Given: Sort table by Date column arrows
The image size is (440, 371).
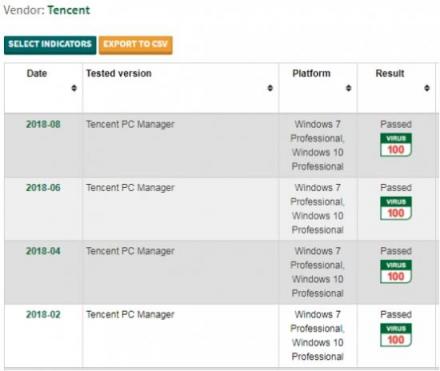Looking at the screenshot, I should point(74,88).
